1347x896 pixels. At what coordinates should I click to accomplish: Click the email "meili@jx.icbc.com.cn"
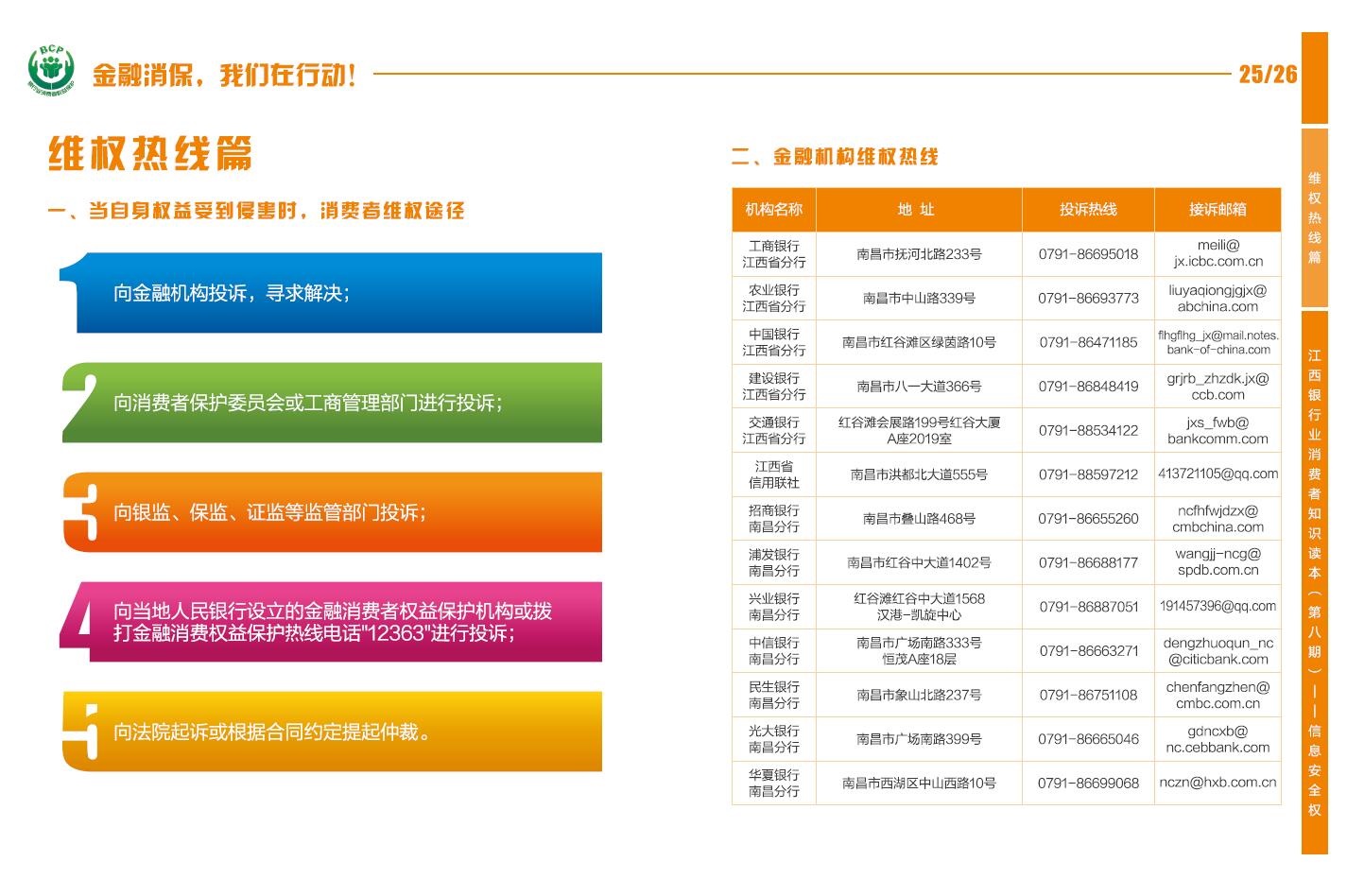[x=1217, y=254]
